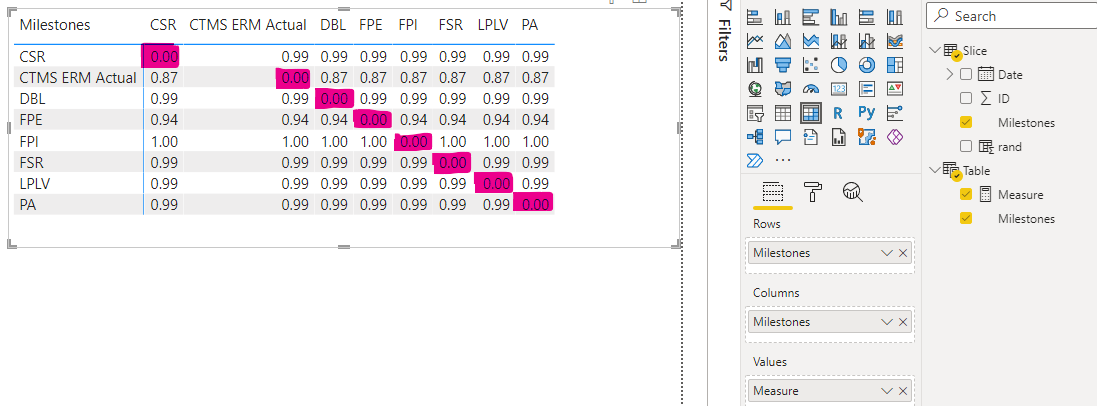This screenshot has width=1097, height=406.
Task: Pick the Line and stacked column chart
Action: (839, 41)
